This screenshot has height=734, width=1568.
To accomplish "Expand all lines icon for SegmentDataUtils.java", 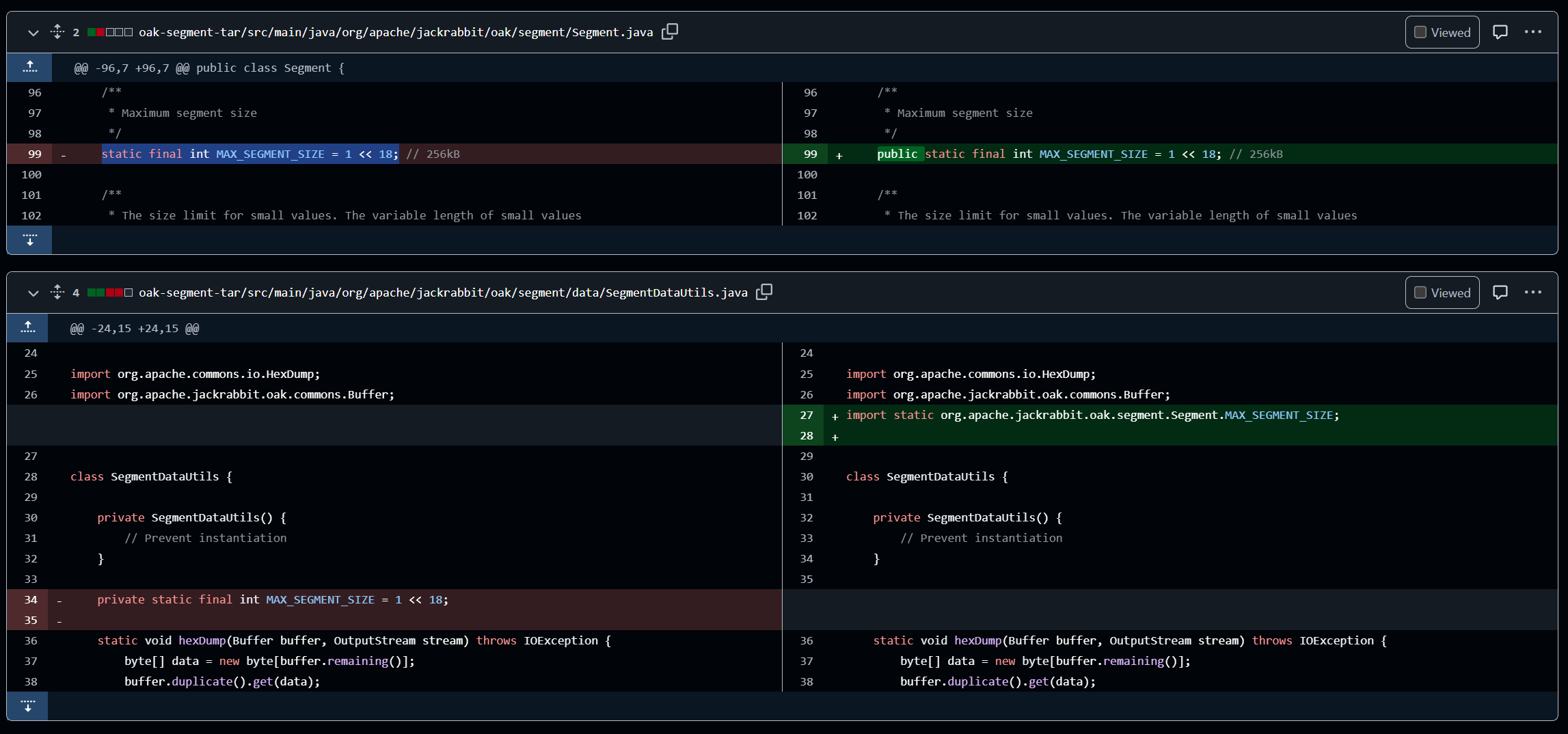I will pyautogui.click(x=57, y=292).
